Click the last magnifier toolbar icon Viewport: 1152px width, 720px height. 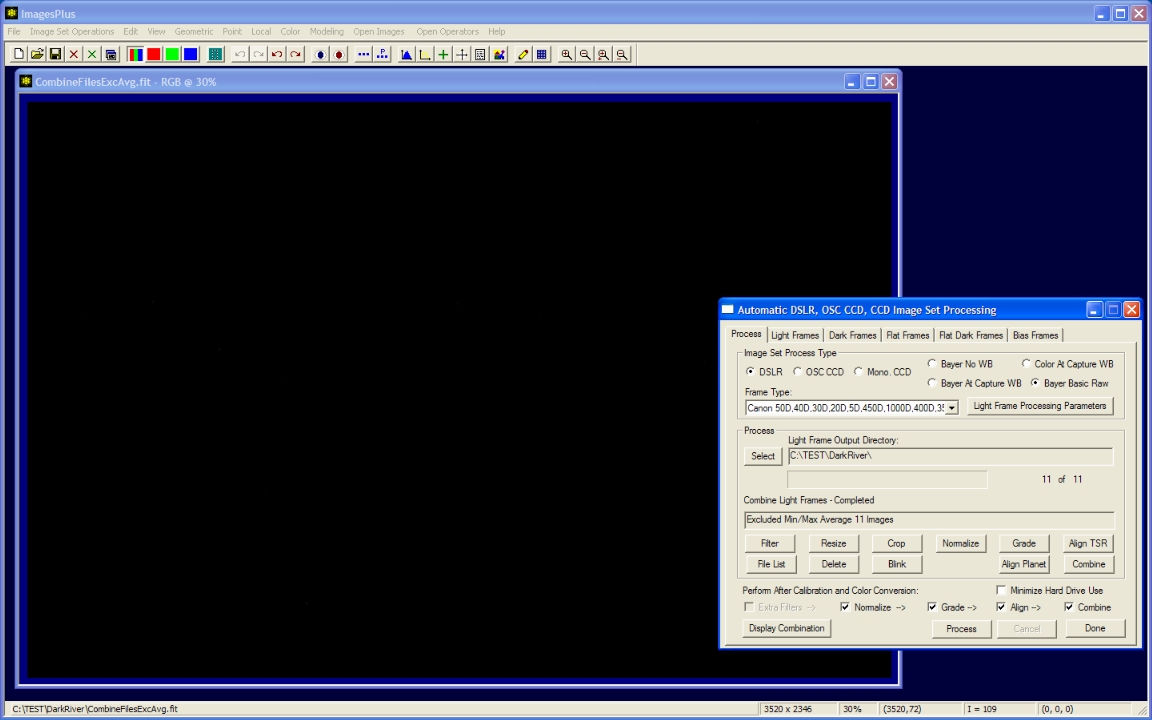[x=622, y=54]
